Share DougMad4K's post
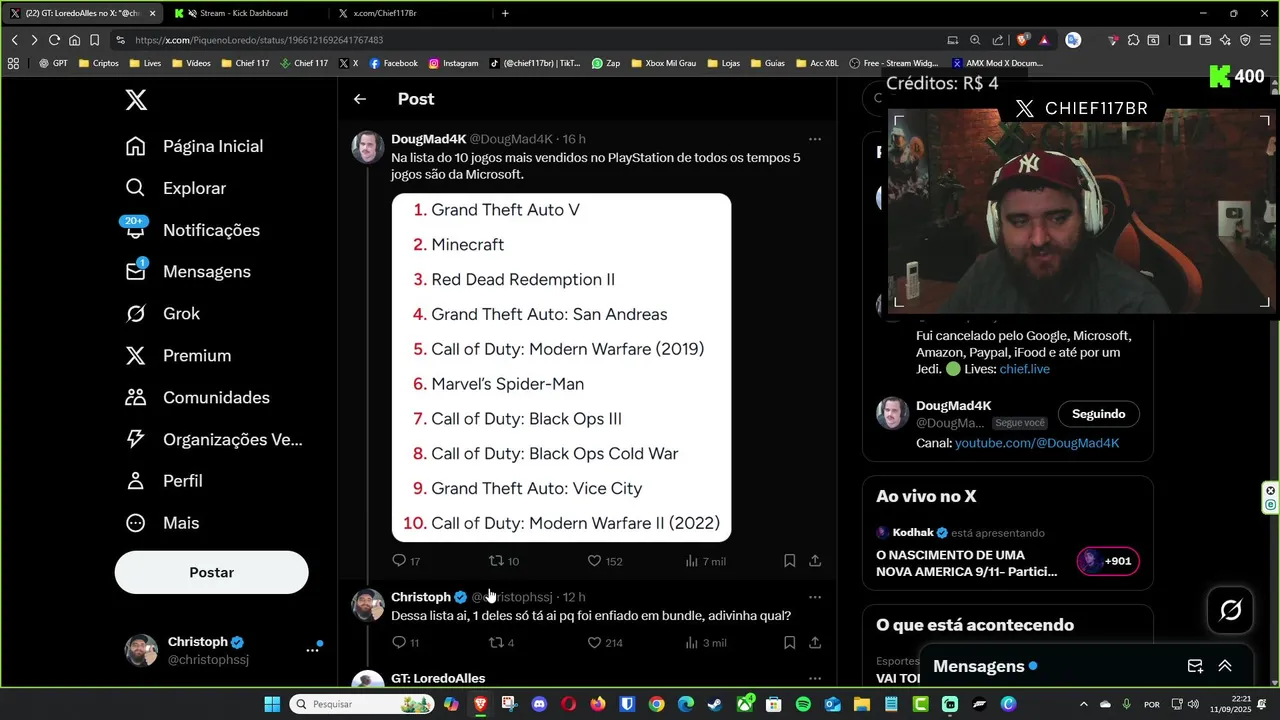Viewport: 1280px width, 720px height. click(815, 561)
